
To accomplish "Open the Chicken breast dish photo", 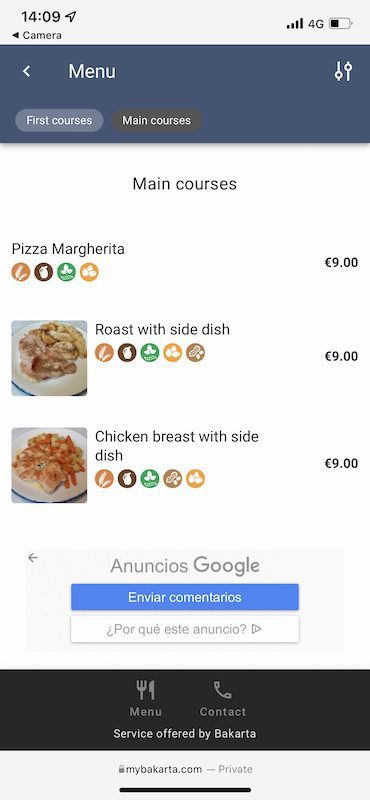I will point(49,465).
